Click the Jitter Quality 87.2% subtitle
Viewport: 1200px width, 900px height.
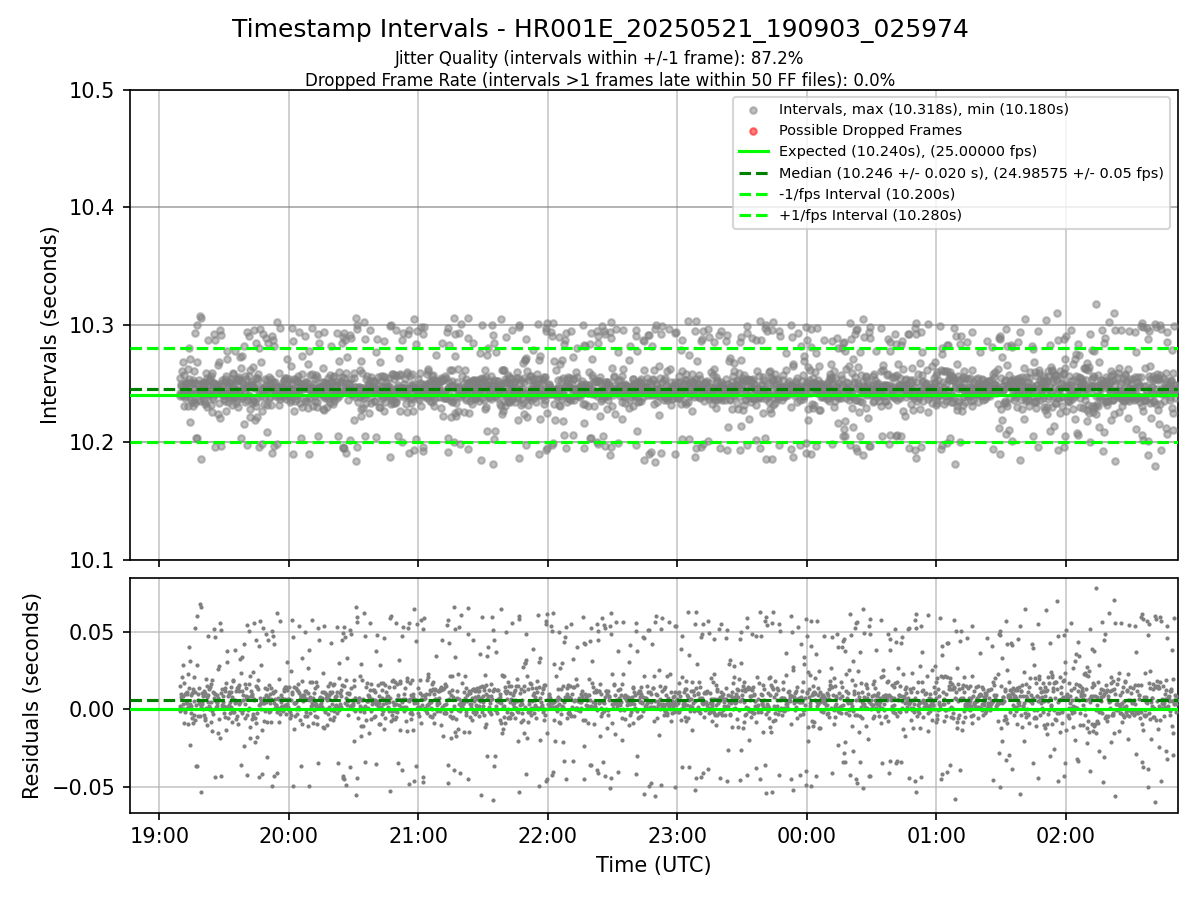point(599,59)
